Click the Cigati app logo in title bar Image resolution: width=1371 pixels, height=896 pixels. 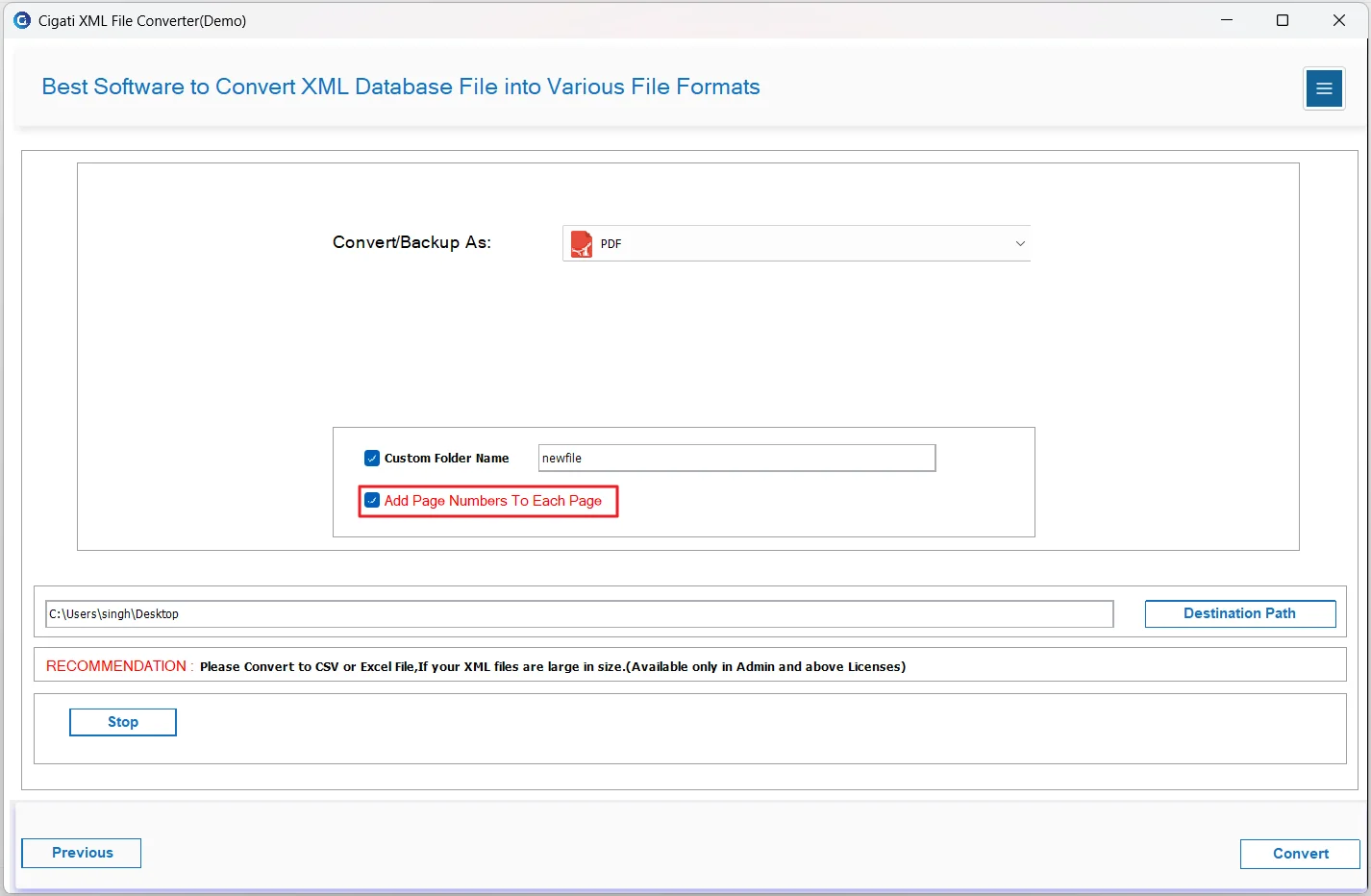click(22, 20)
